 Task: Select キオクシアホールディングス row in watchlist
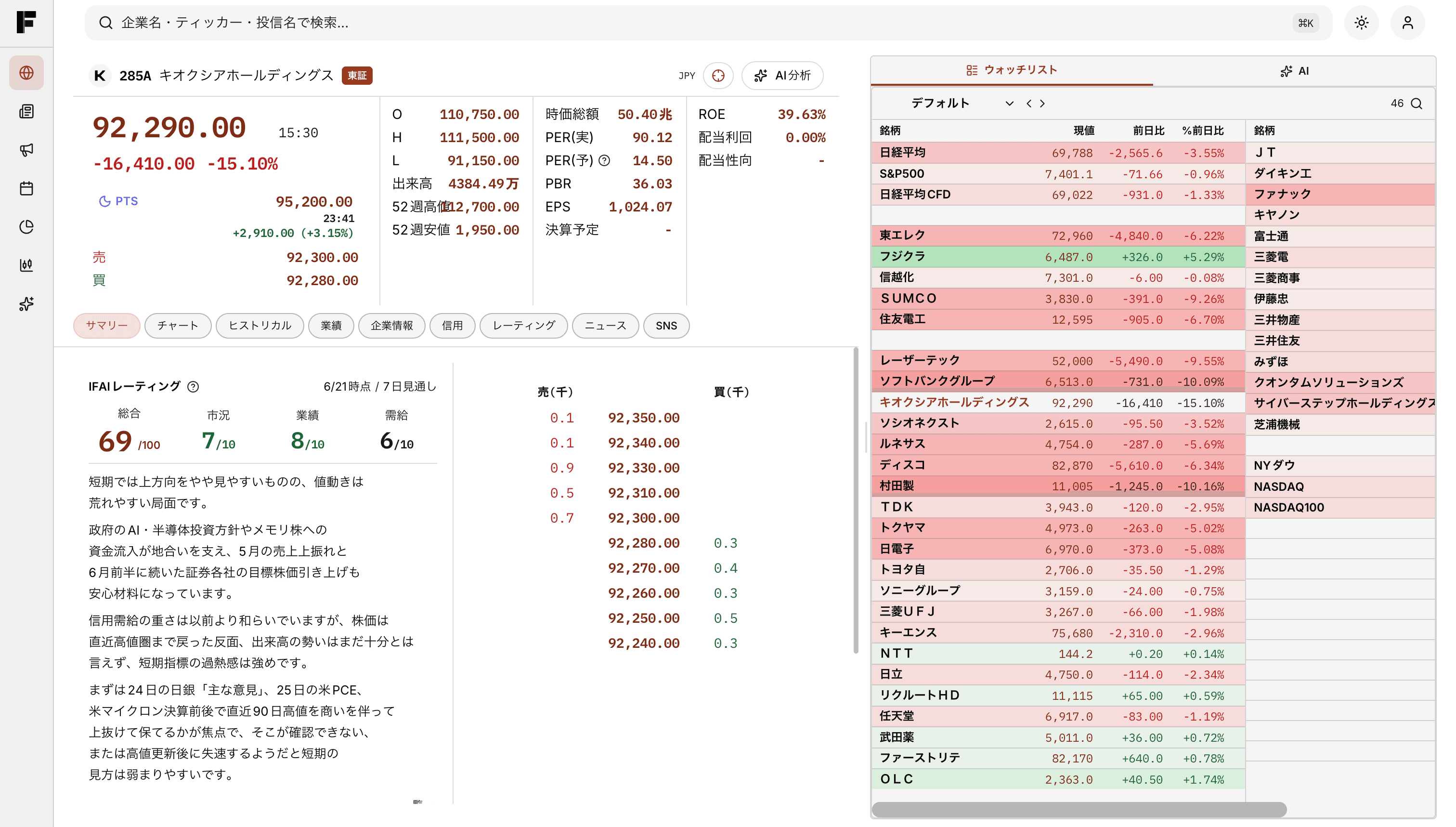coord(1058,403)
